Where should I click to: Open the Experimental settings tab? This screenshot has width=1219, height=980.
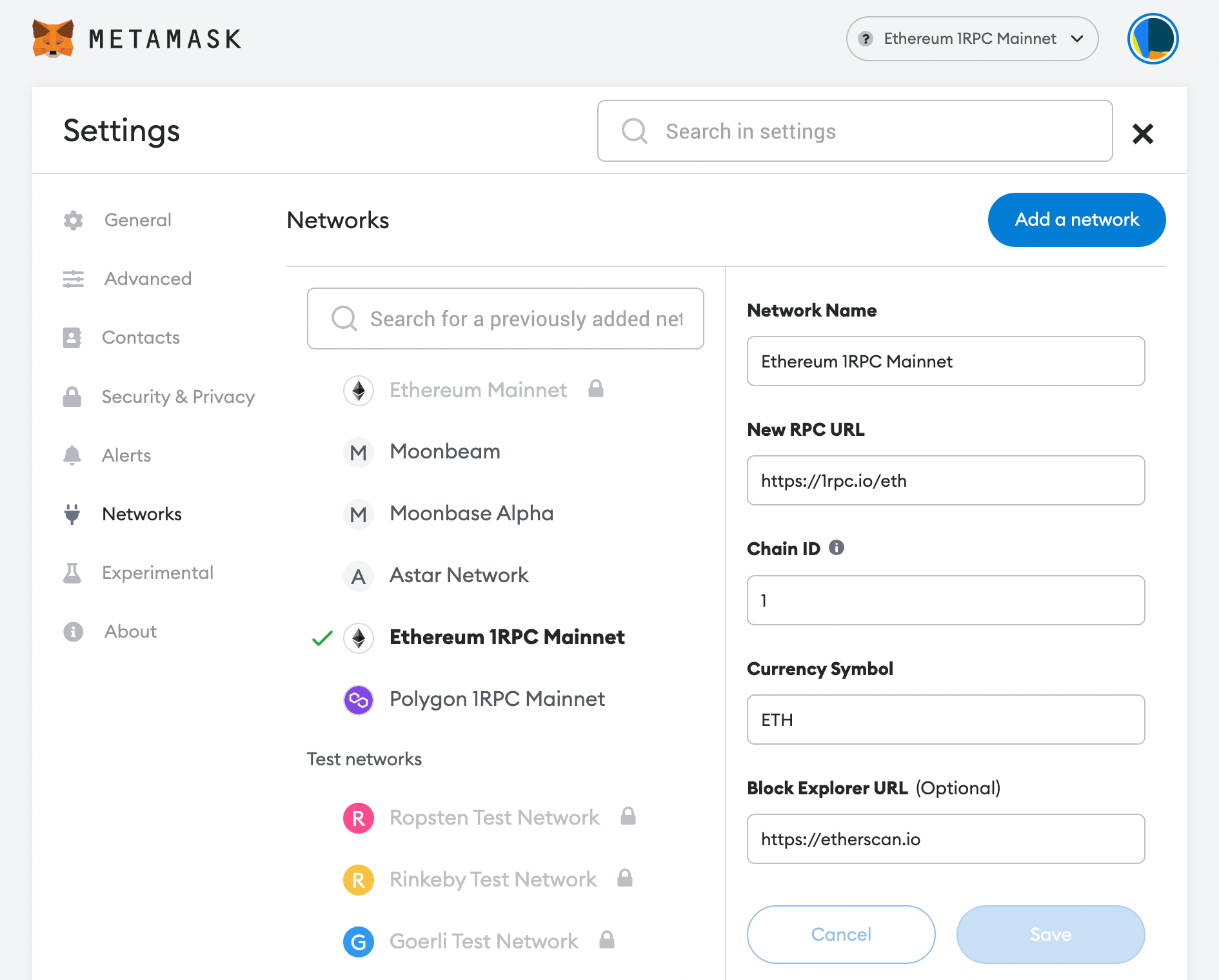(x=157, y=573)
